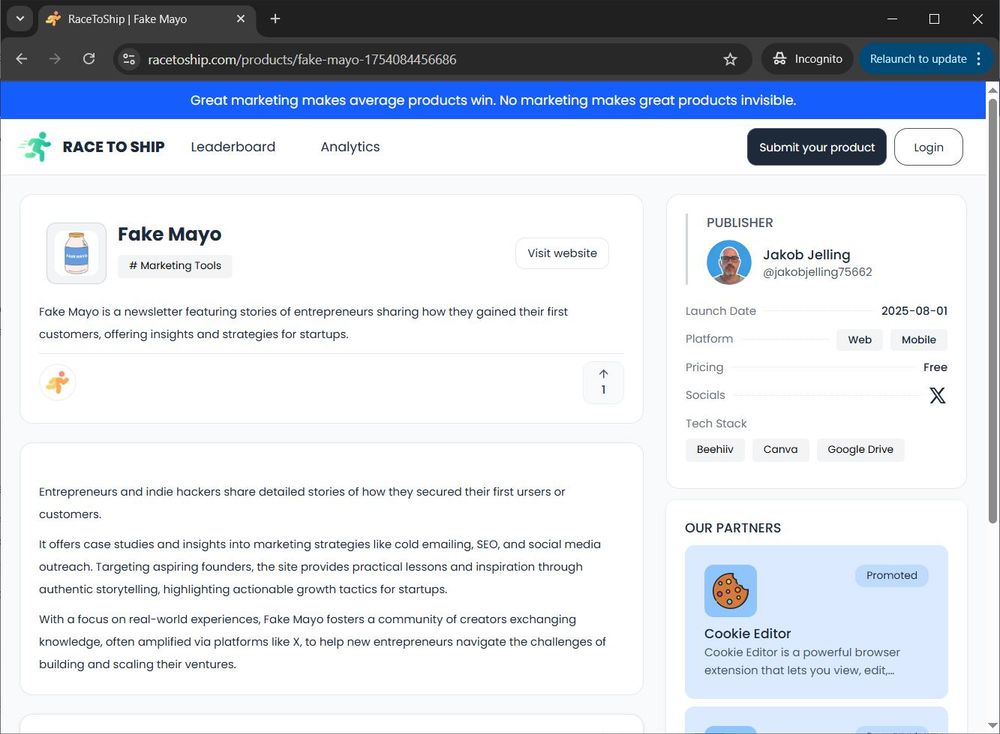Viewport: 1000px width, 734px height.
Task: Open Jakob Jelling publisher name
Action: (806, 255)
